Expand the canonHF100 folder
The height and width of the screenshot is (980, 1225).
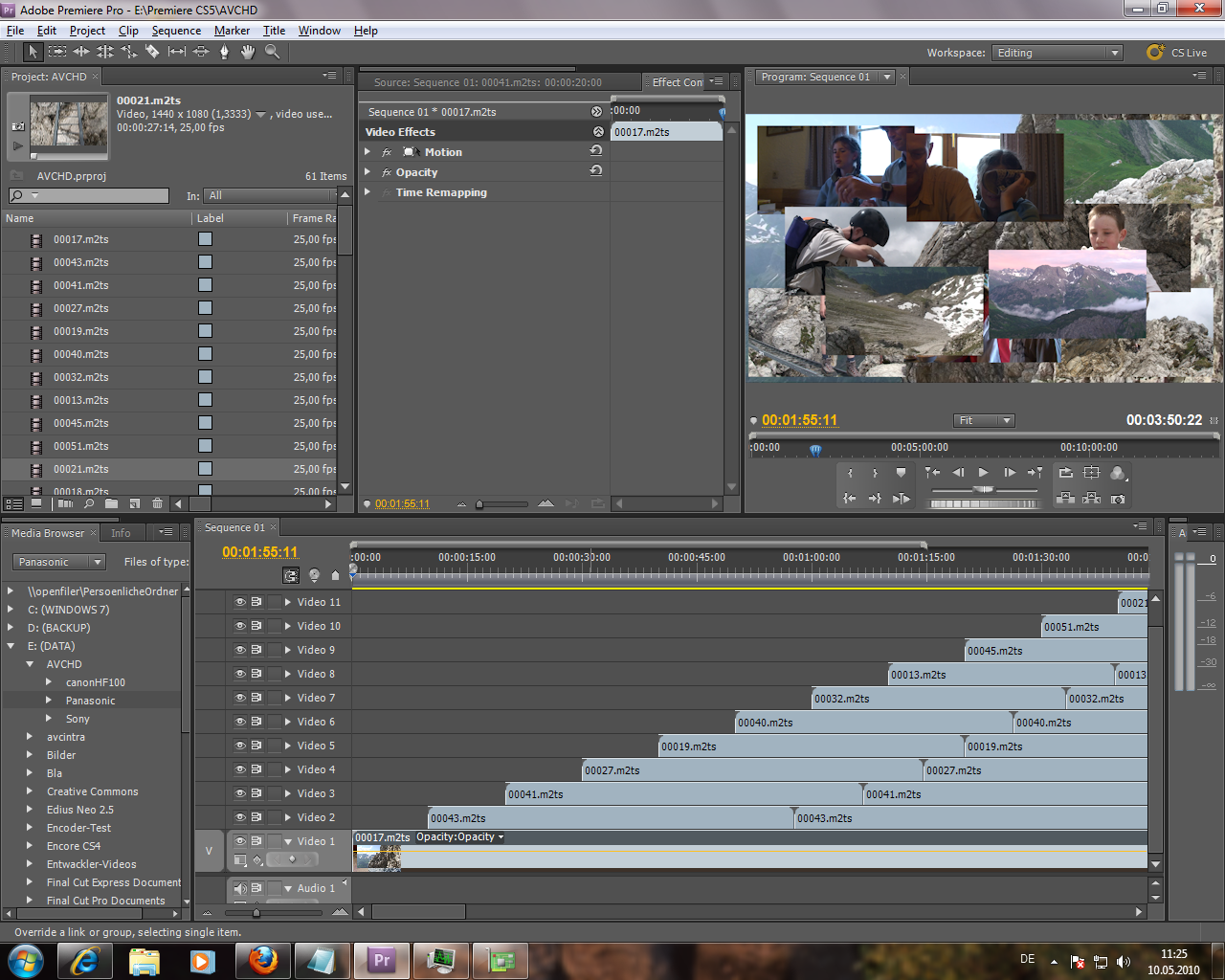click(x=49, y=682)
